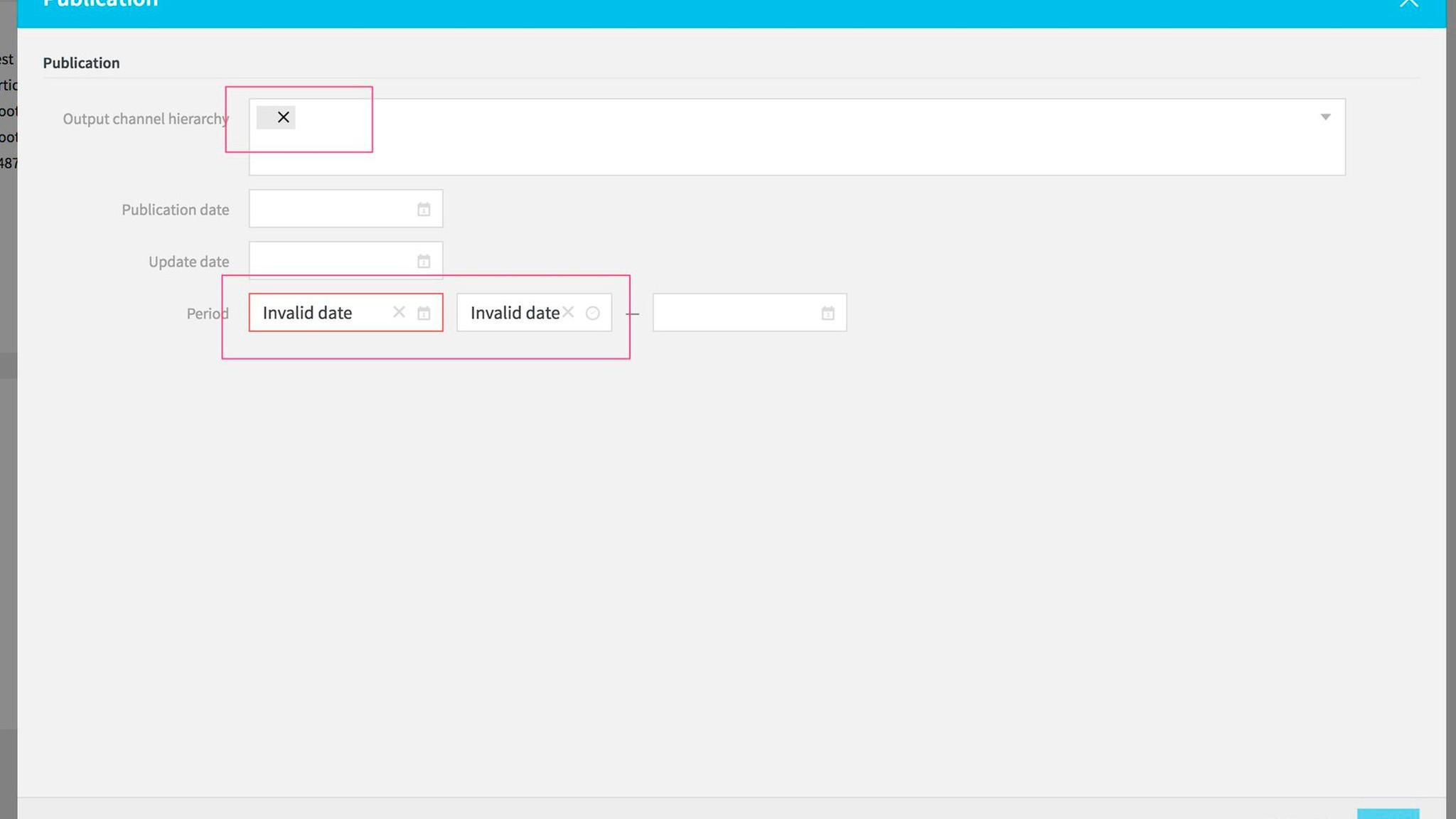The width and height of the screenshot is (1456, 819).
Task: Clear the Period start time value
Action: point(568,312)
